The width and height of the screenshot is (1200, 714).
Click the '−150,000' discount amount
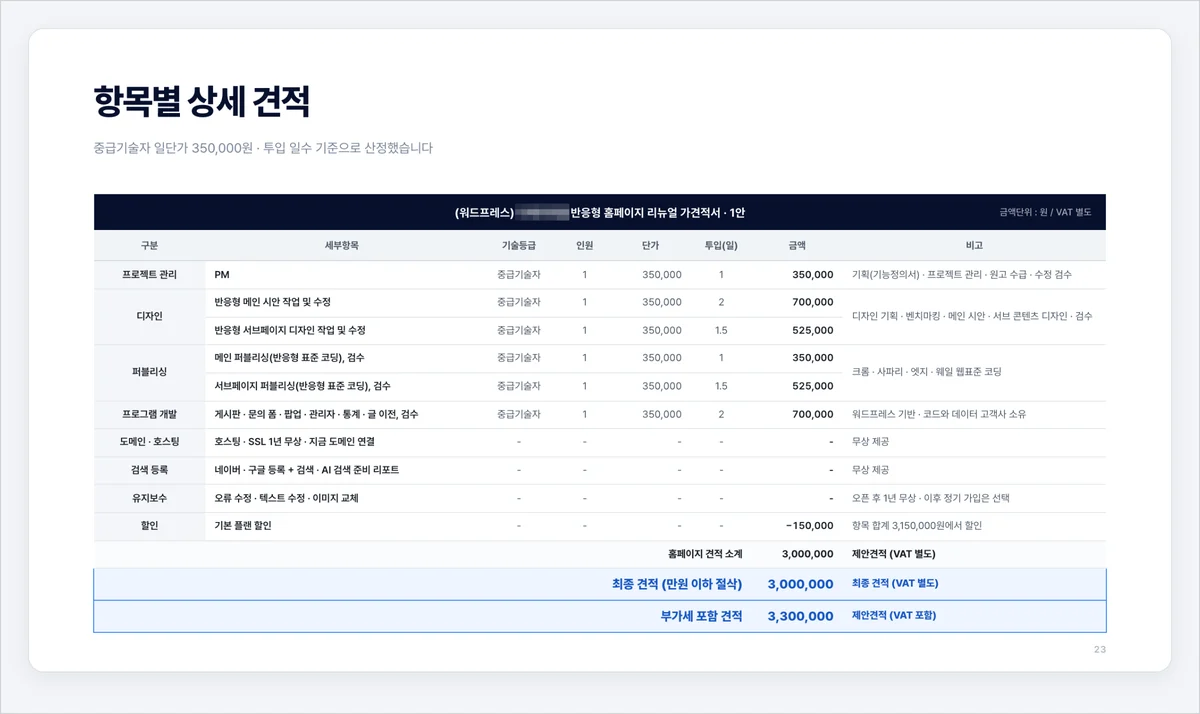[x=809, y=526]
